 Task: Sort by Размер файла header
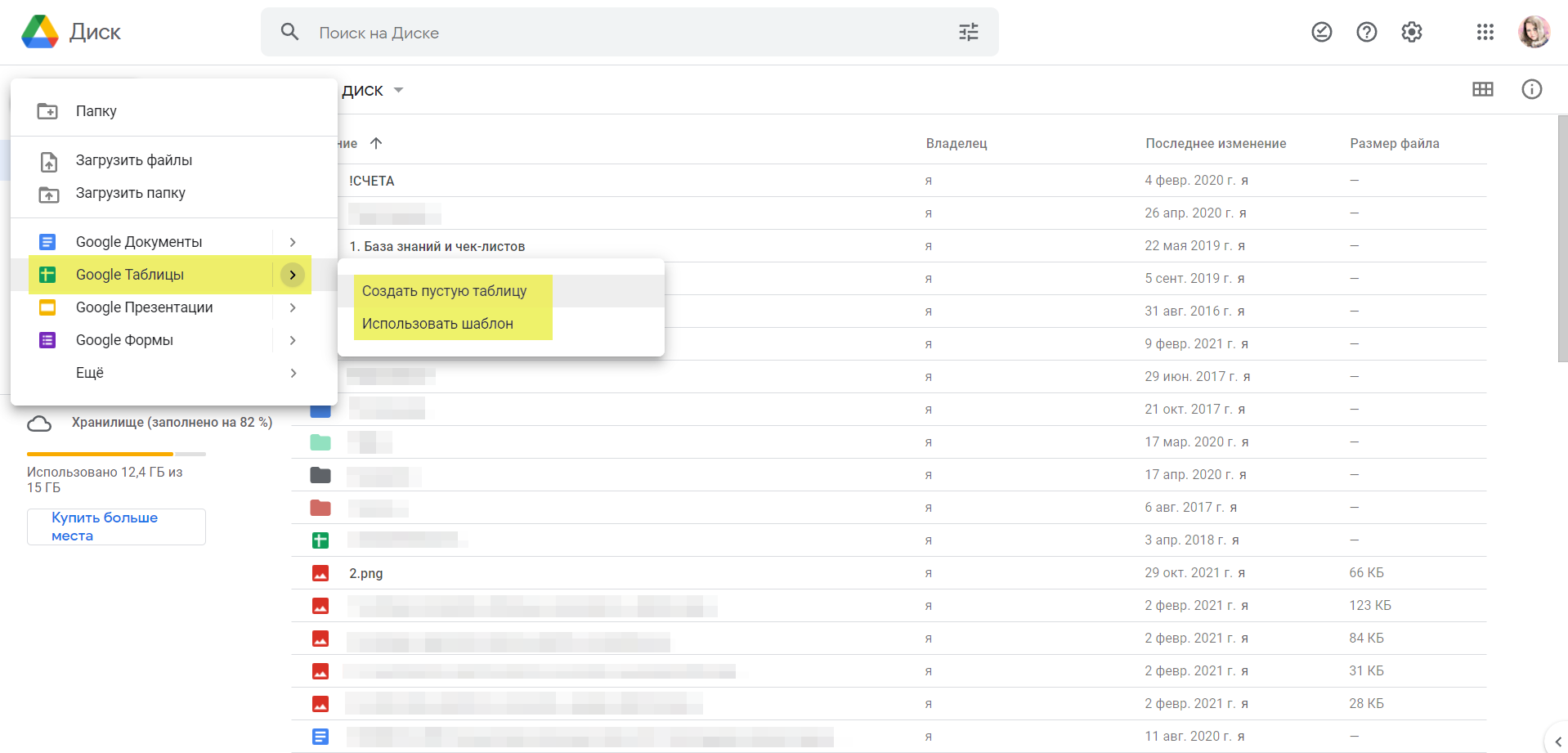(1394, 143)
